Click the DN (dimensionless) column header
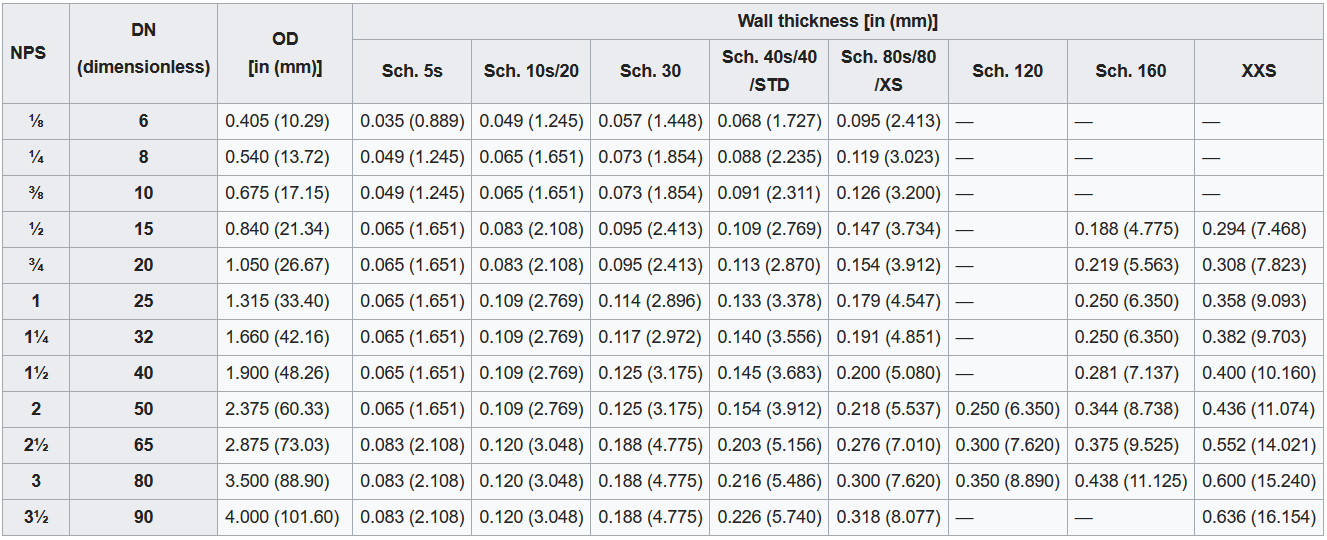The height and width of the screenshot is (540, 1327). 144,53
